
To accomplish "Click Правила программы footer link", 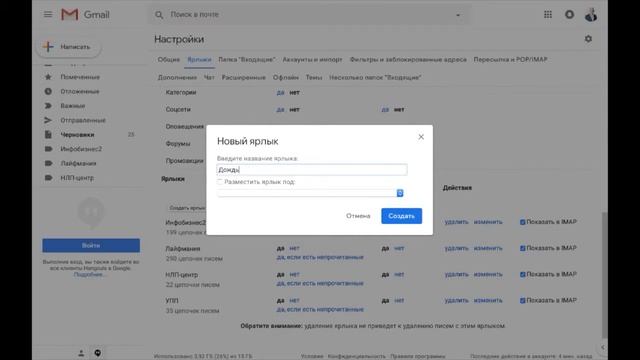I will tap(418, 356).
